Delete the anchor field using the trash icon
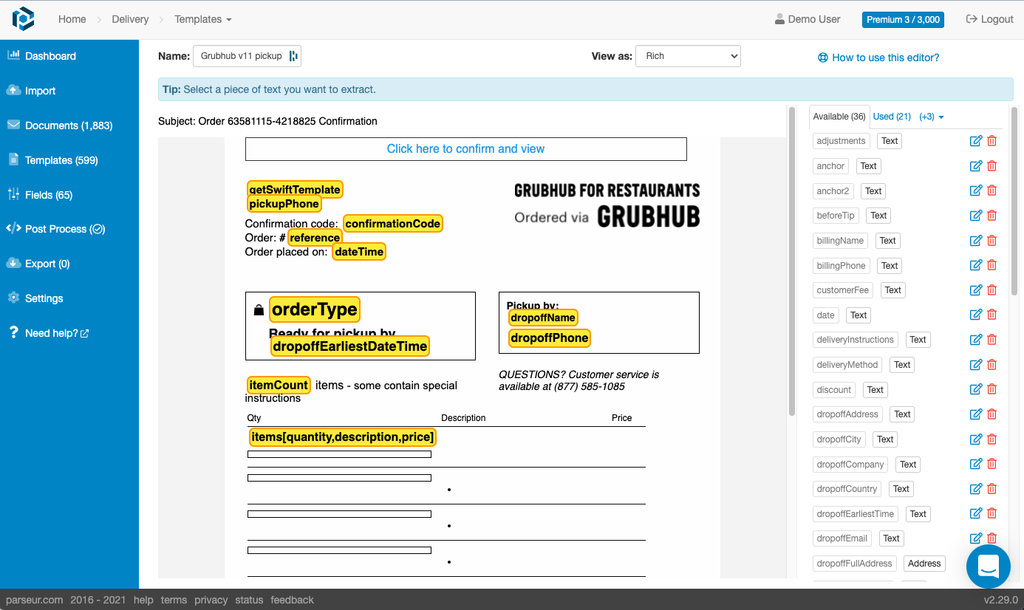1024x610 pixels. click(x=991, y=165)
